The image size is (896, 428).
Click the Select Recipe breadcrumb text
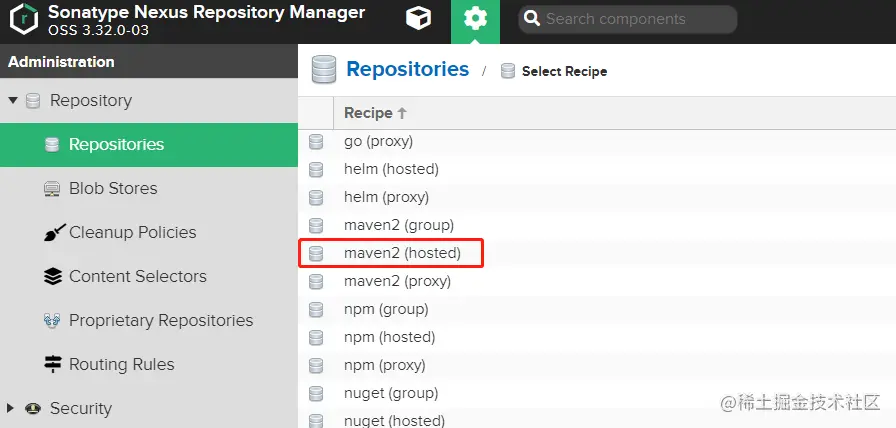click(x=565, y=72)
